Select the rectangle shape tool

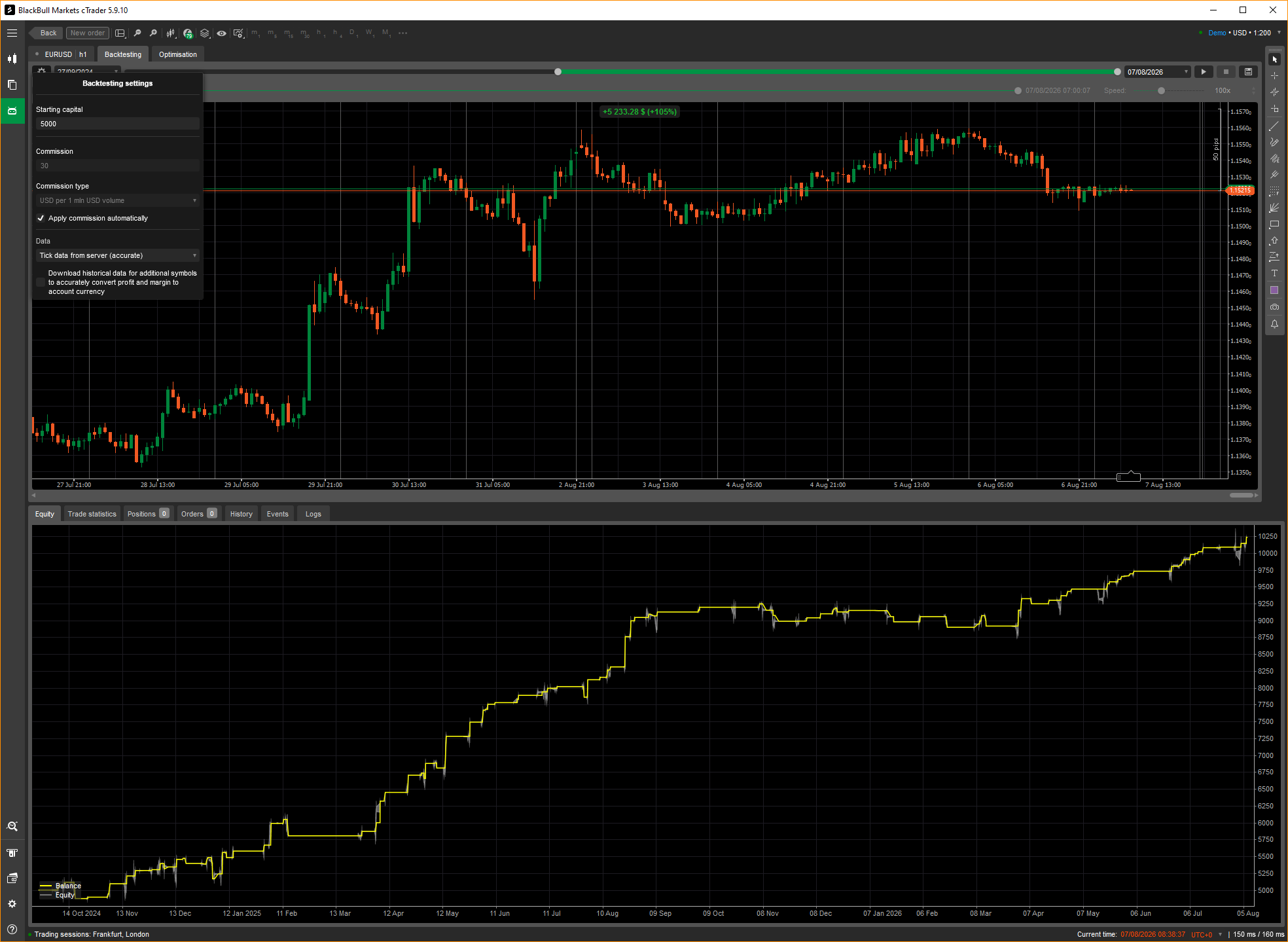point(1274,225)
